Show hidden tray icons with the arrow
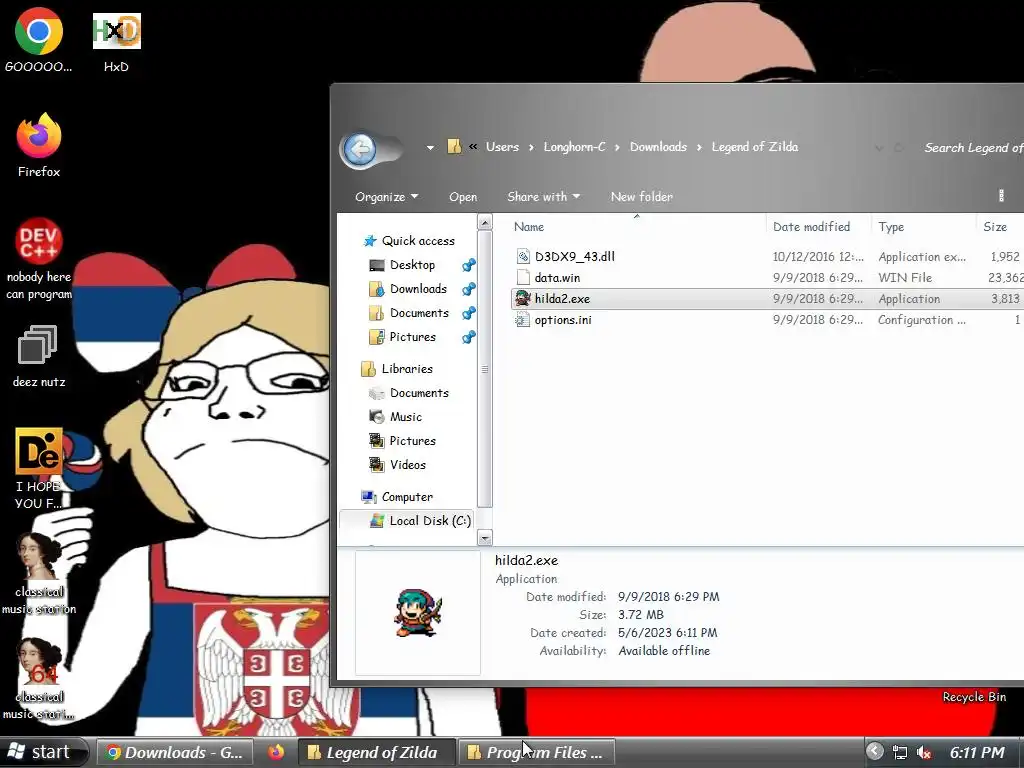 click(874, 752)
